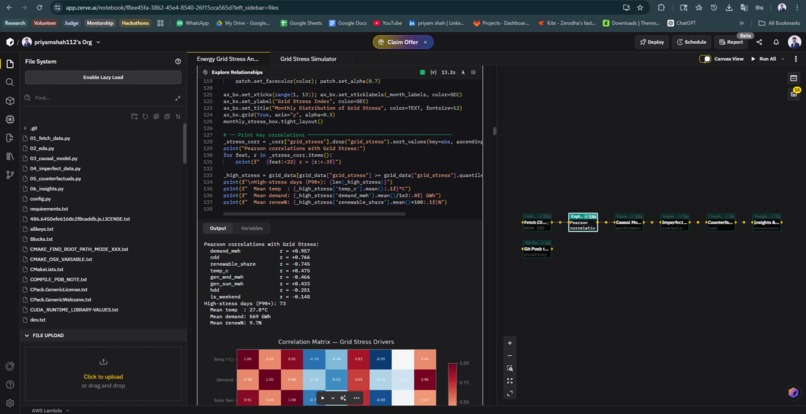Open the Files sidebar icon
Screen dimensions: 806x414
(10, 64)
